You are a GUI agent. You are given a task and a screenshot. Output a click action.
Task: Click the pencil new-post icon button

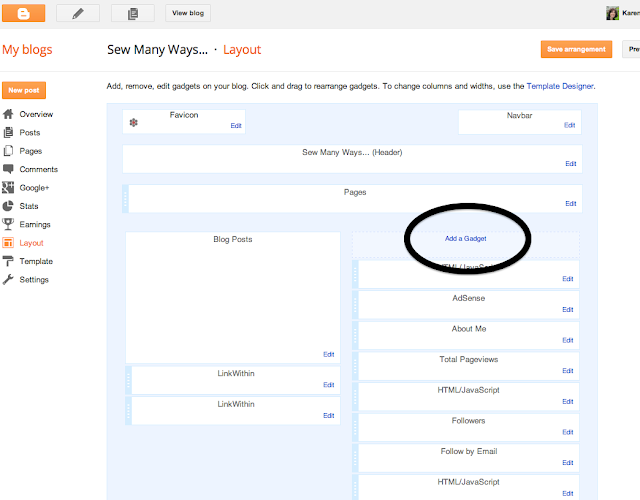pos(78,13)
